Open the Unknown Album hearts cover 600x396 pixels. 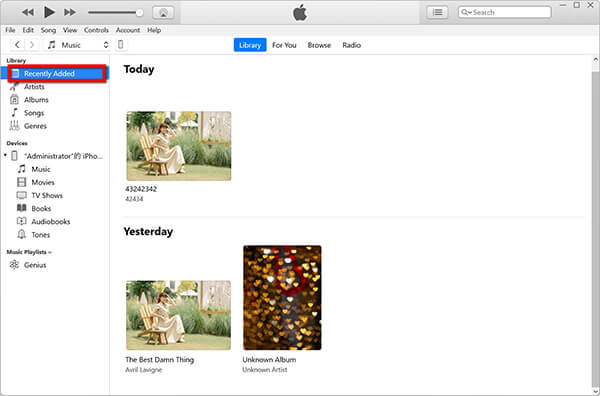pos(282,298)
